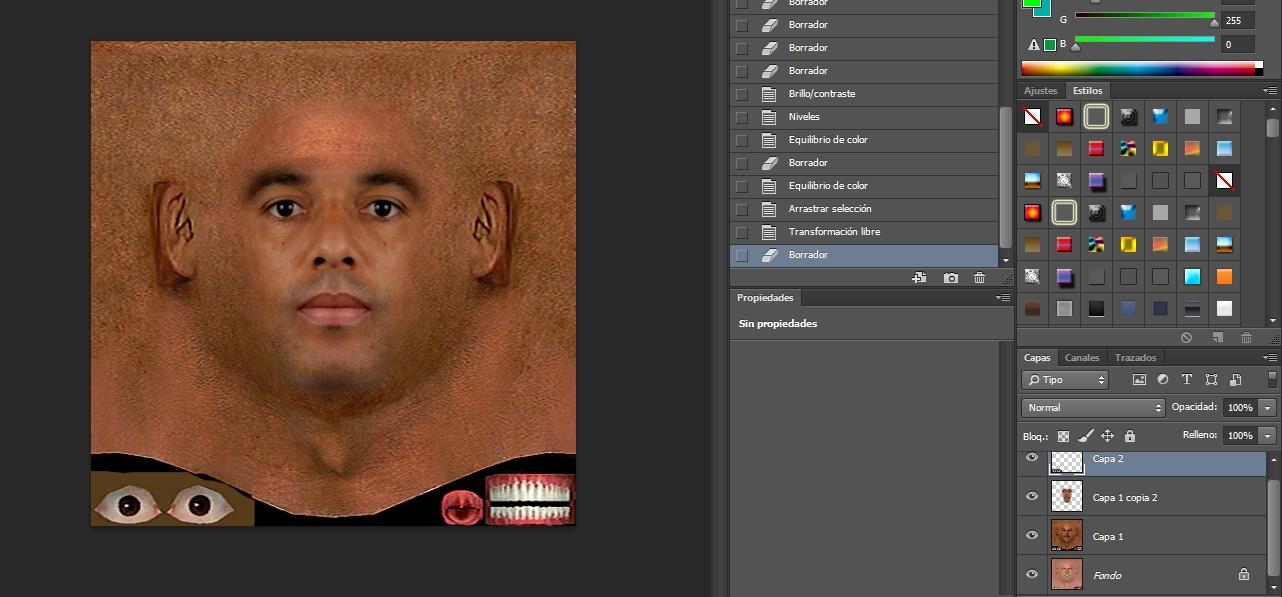Click the pixel layer filter icon
This screenshot has width=1282, height=597.
coord(1138,380)
